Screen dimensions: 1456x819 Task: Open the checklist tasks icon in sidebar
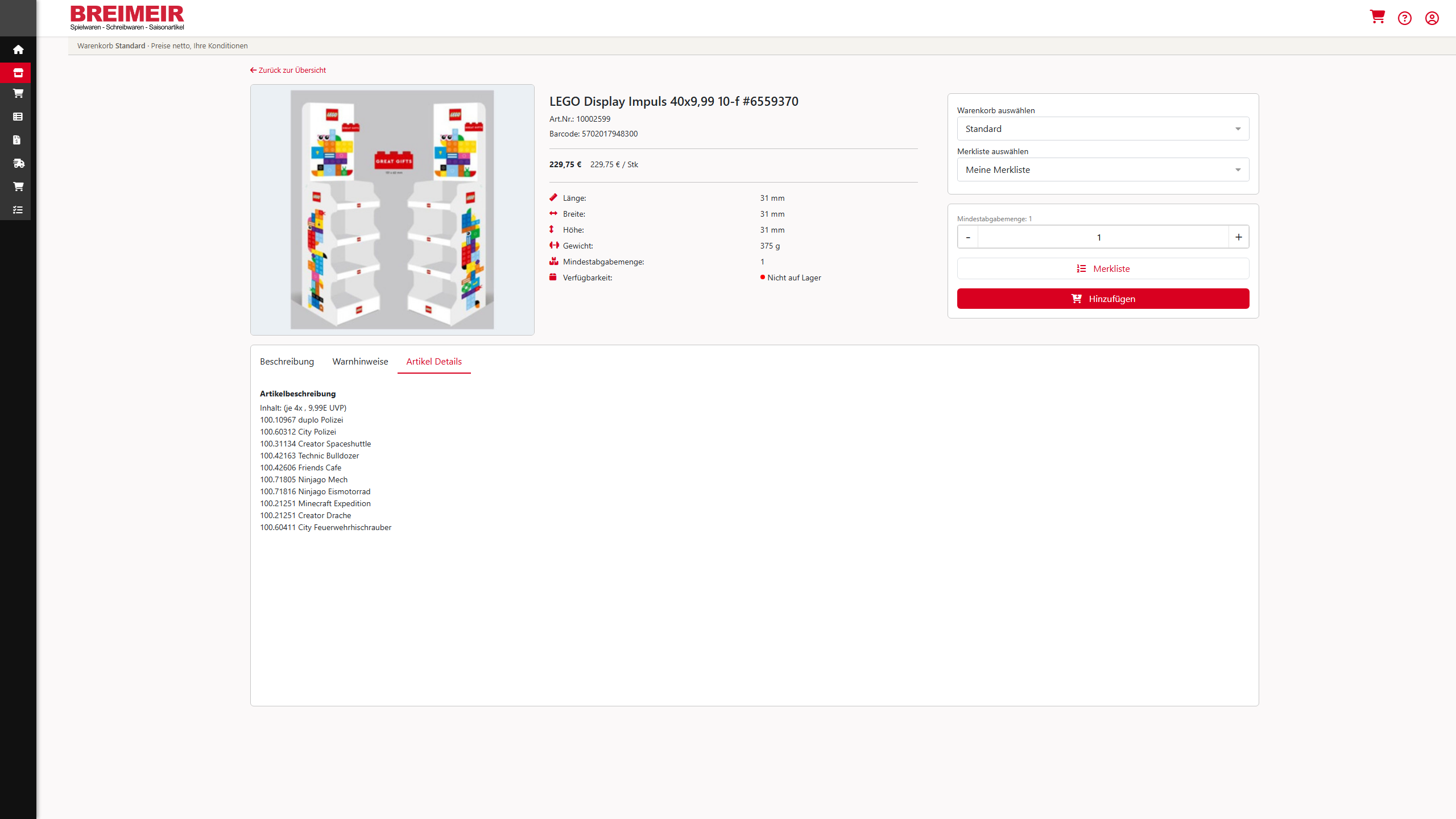pos(18,210)
